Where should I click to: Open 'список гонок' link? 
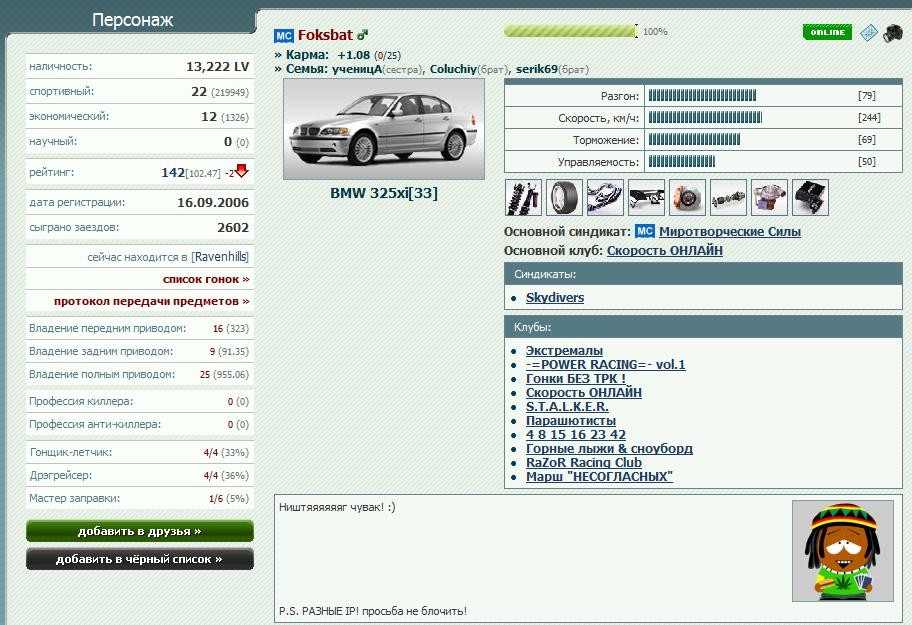(206, 280)
